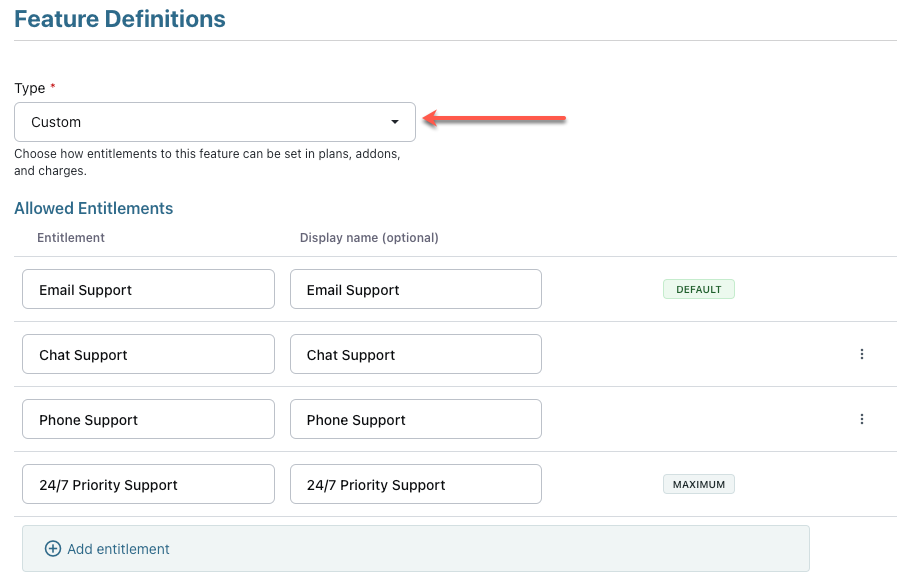This screenshot has width=897, height=588.
Task: Click the MAXIMUM badge on Priority Support
Action: coord(698,484)
